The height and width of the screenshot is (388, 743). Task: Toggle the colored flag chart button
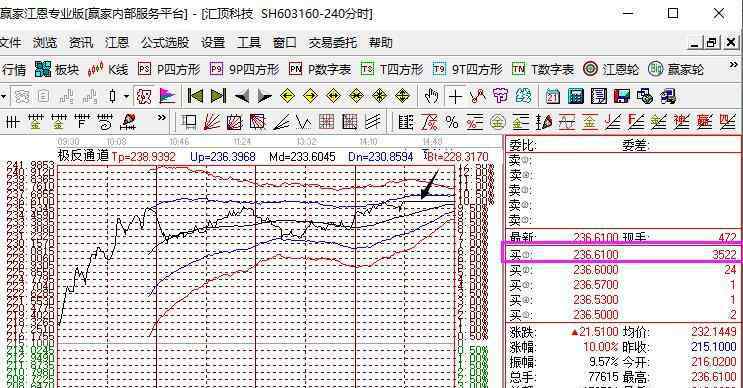167,97
